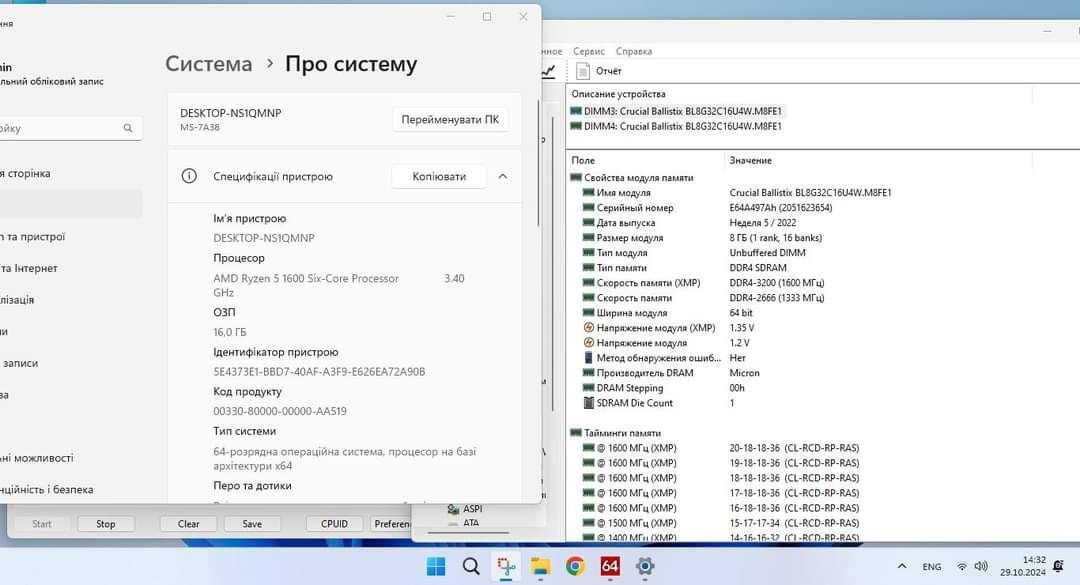1080x585 pixels.
Task: Click the Значение column header
Action: (750, 160)
